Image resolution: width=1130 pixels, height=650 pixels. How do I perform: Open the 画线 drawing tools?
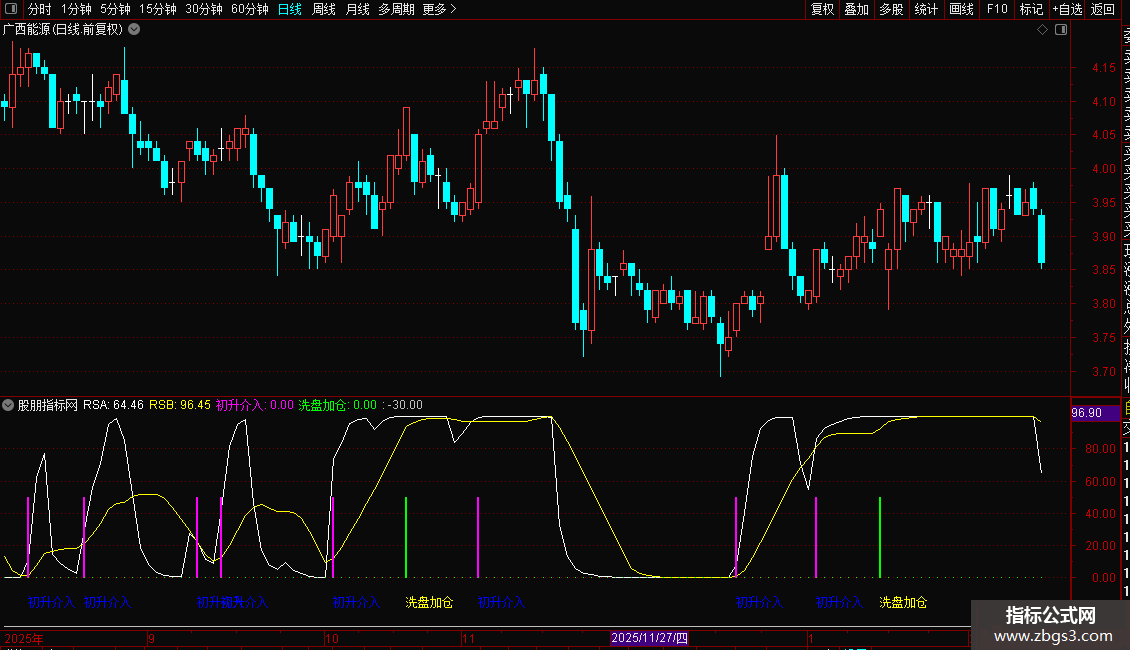tap(961, 10)
